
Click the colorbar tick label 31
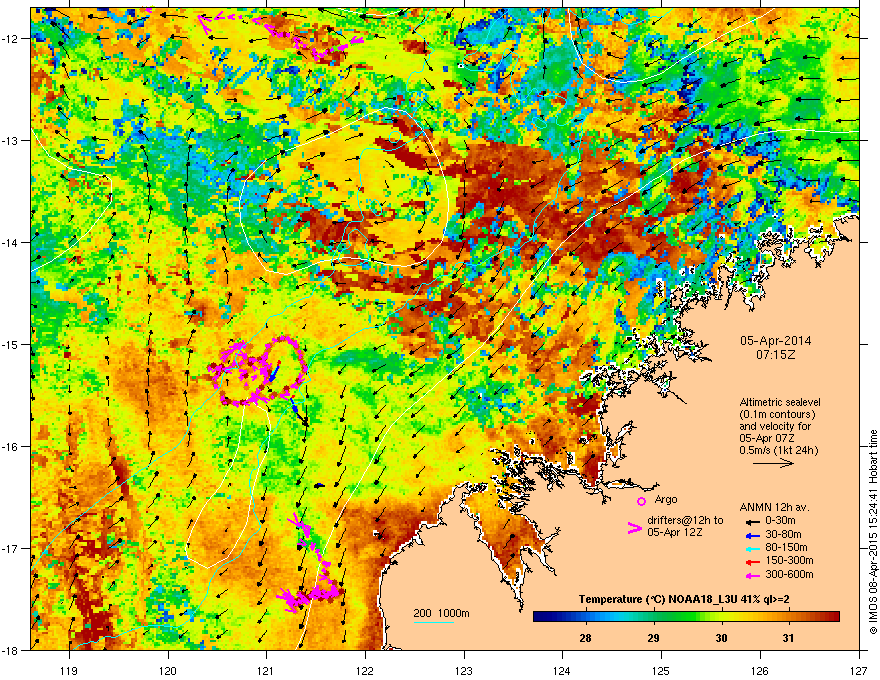pyautogui.click(x=789, y=638)
